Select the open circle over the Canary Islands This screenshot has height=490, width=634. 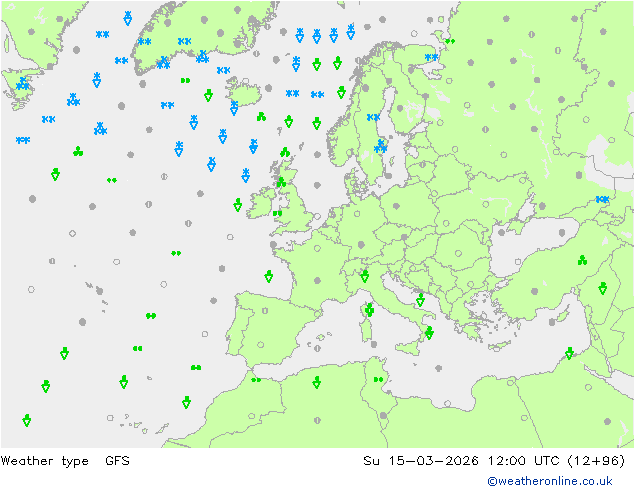110,418
